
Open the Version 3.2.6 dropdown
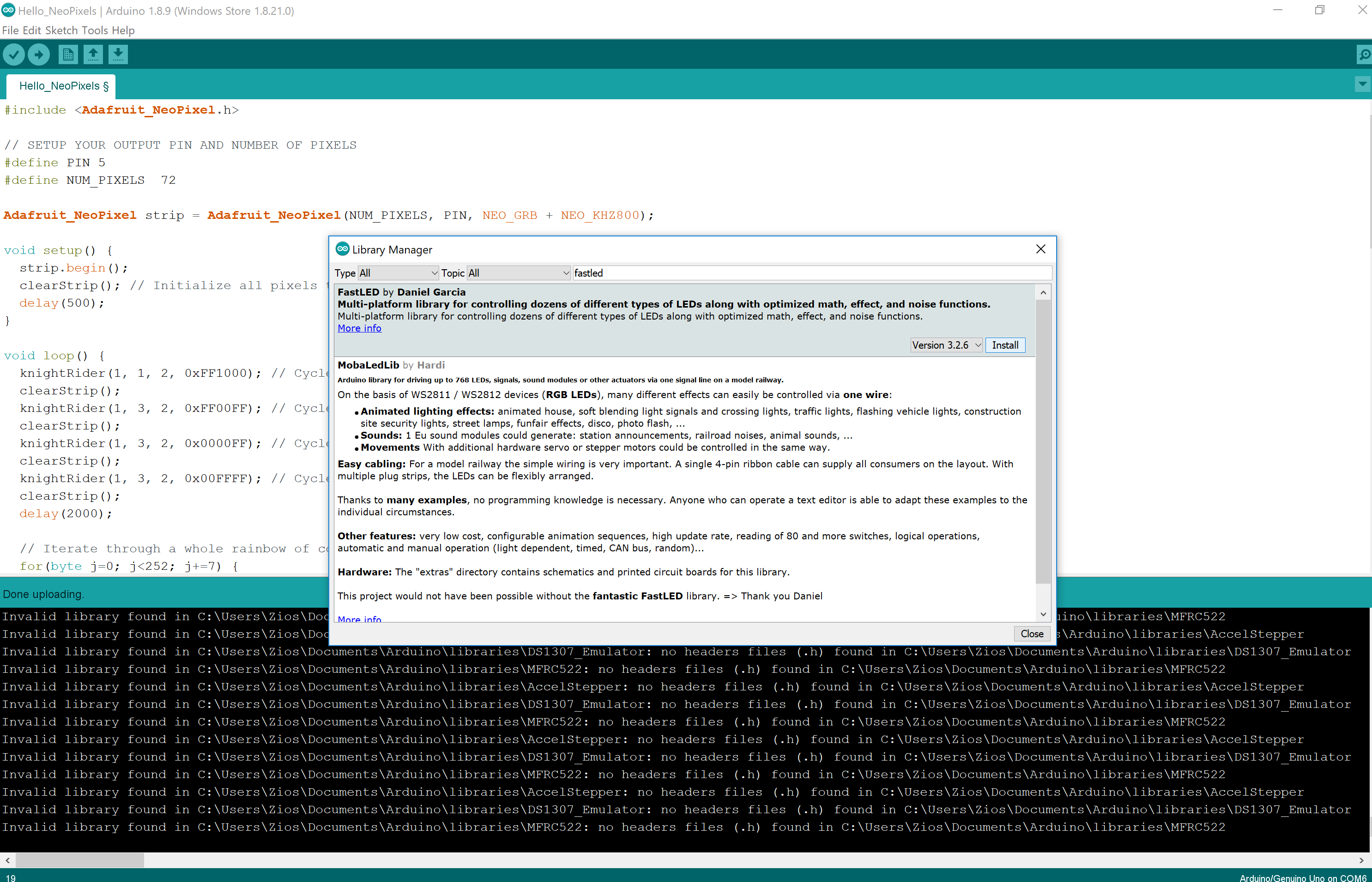tap(947, 345)
